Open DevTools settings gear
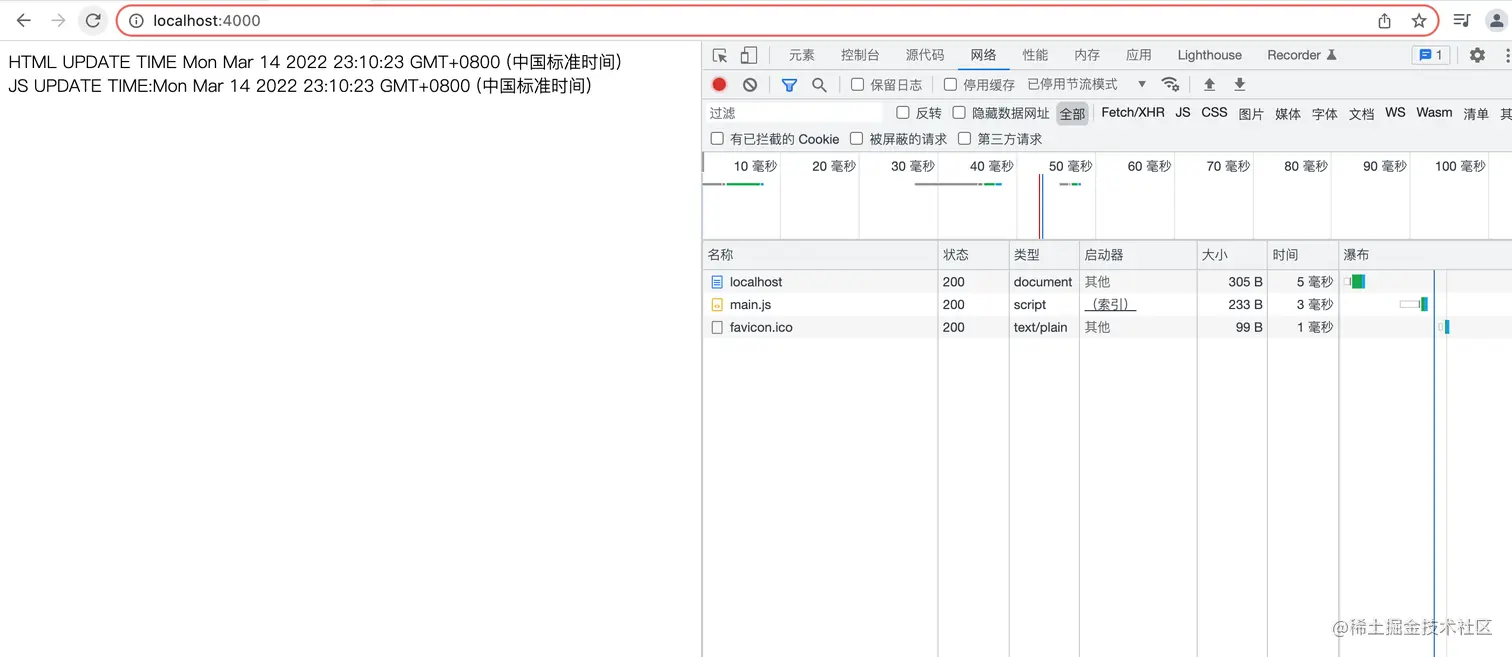The height and width of the screenshot is (657, 1512). pos(1477,55)
